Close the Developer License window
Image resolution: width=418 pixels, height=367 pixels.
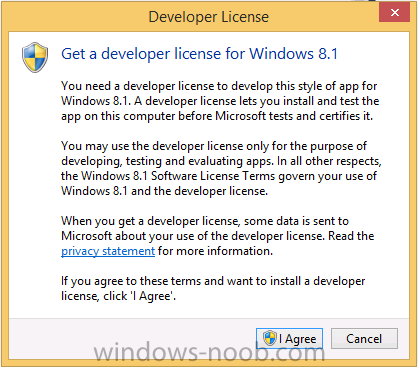click(x=395, y=12)
